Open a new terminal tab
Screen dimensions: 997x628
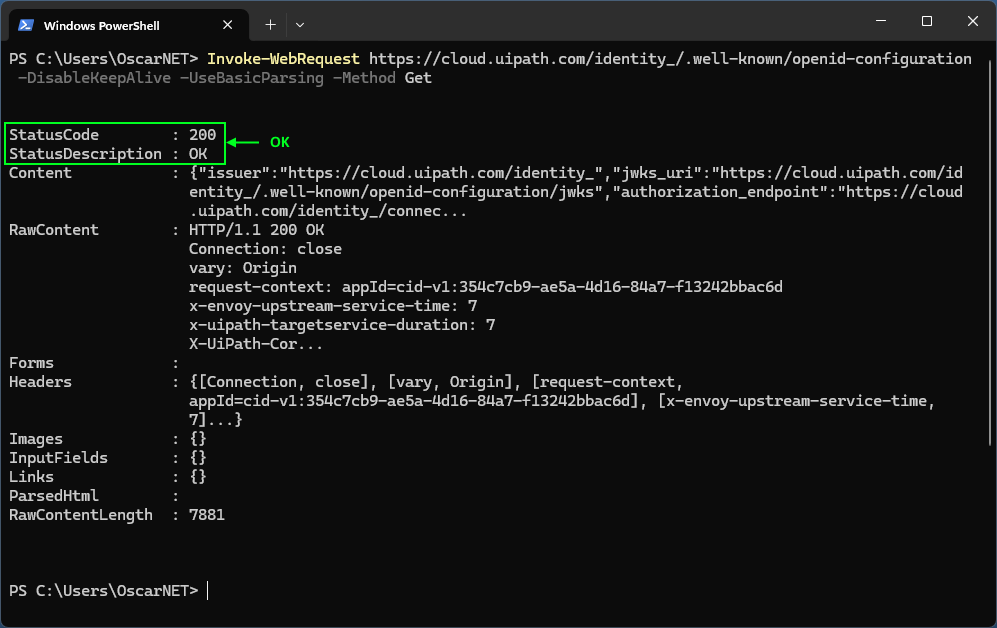(x=270, y=25)
